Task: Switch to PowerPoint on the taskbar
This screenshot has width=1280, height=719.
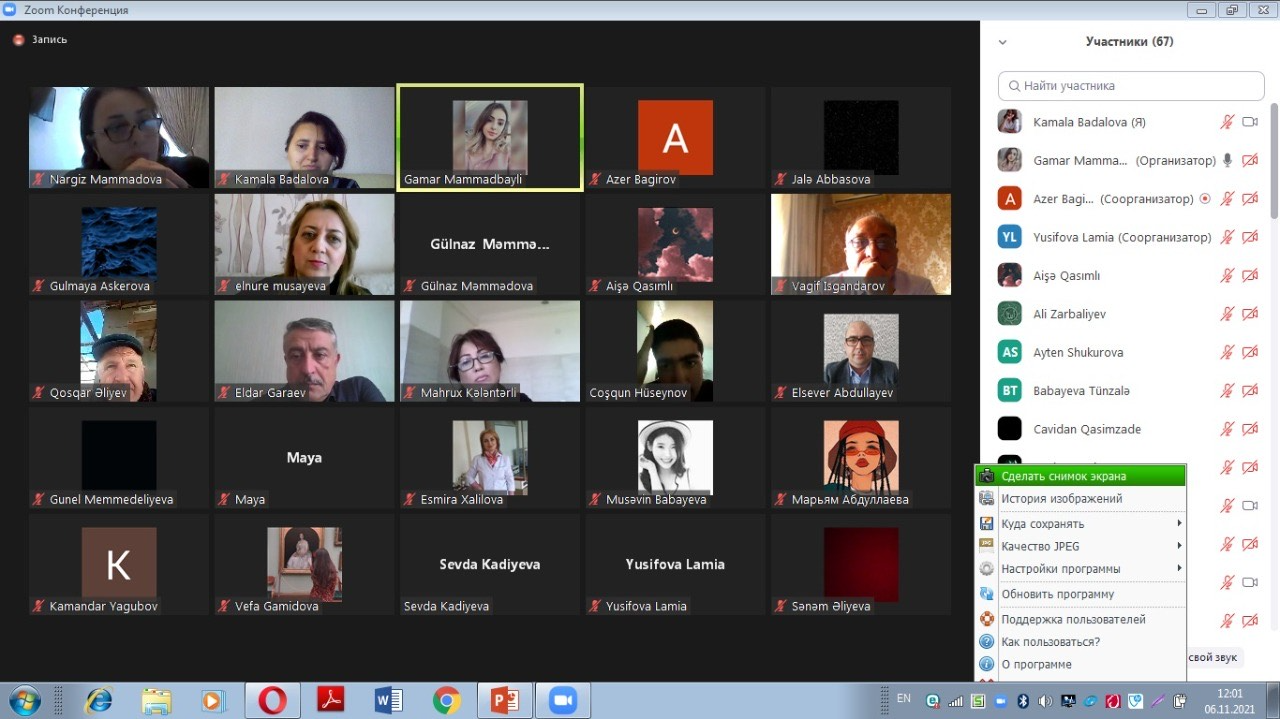Action: [505, 700]
